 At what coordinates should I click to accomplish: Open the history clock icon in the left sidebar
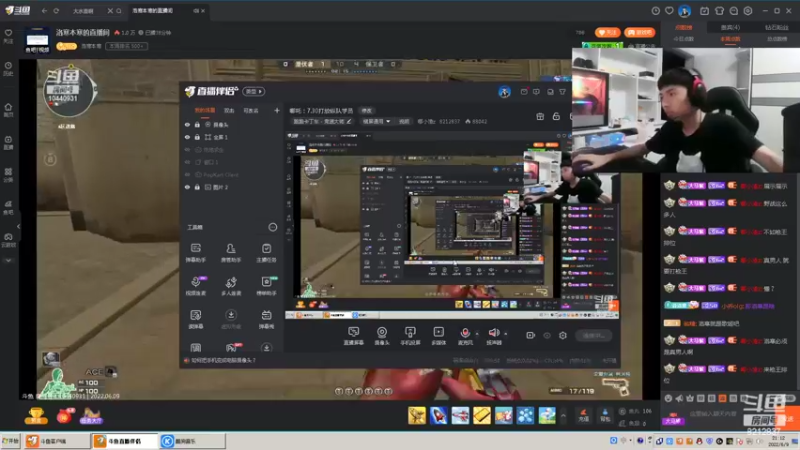tap(8, 68)
